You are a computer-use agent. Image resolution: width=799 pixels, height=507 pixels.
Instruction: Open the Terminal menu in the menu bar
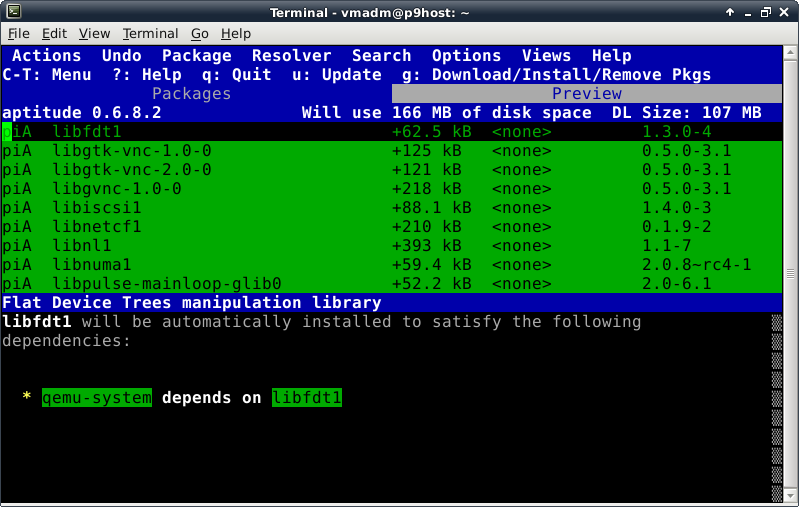150,34
